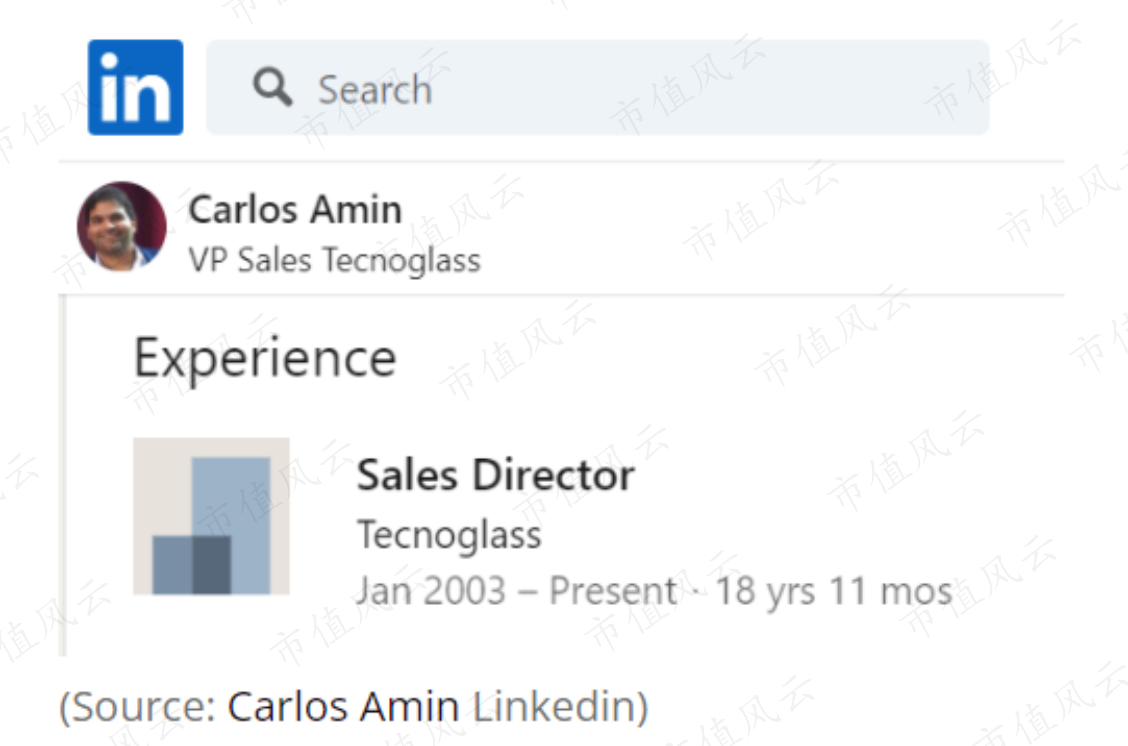Click the magnifying glass search icon
The width and height of the screenshot is (1128, 746).
point(273,87)
